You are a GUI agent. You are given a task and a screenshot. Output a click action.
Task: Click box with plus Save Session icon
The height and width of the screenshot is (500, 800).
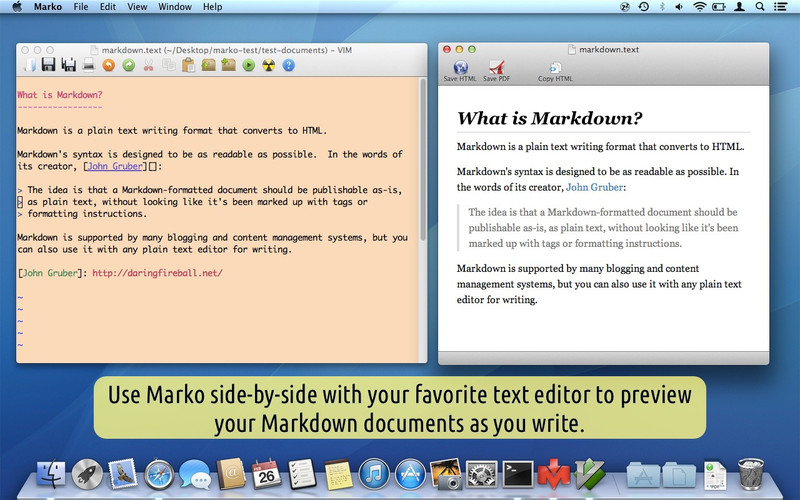[228, 65]
